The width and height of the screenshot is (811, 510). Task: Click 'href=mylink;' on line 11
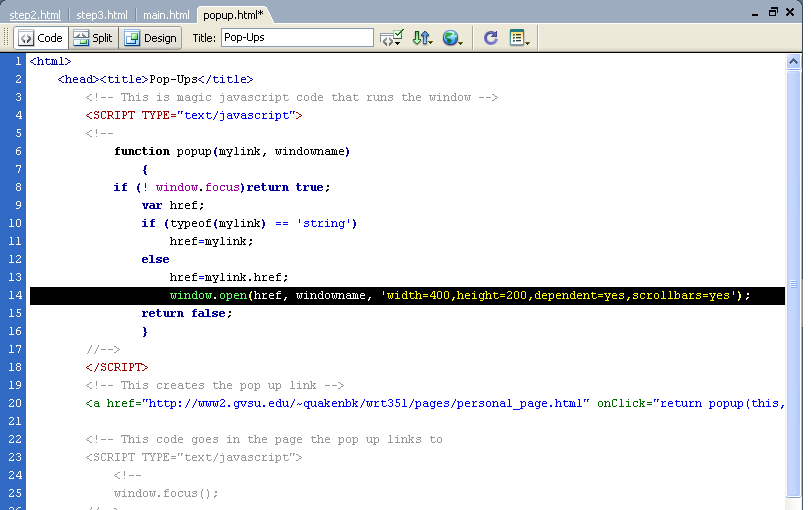pos(211,242)
